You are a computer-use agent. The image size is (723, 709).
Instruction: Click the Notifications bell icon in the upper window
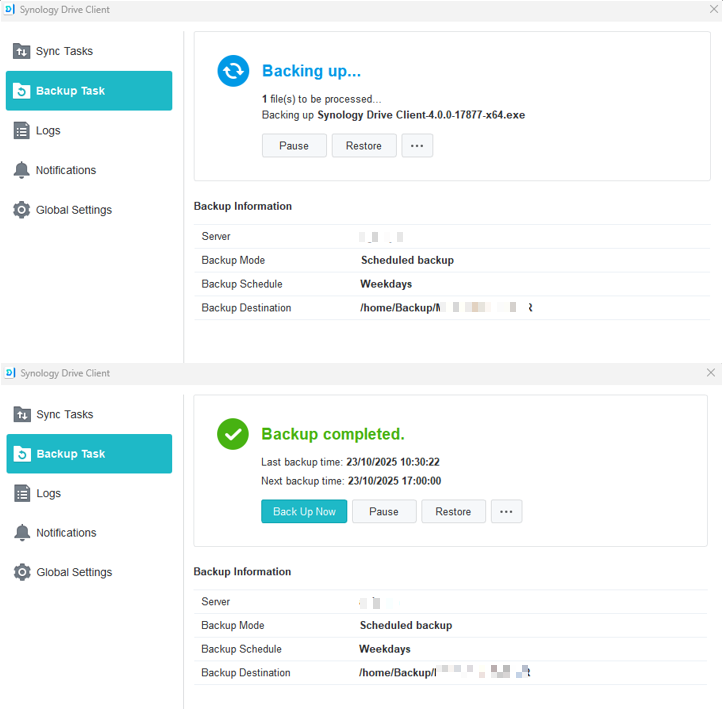[21, 170]
